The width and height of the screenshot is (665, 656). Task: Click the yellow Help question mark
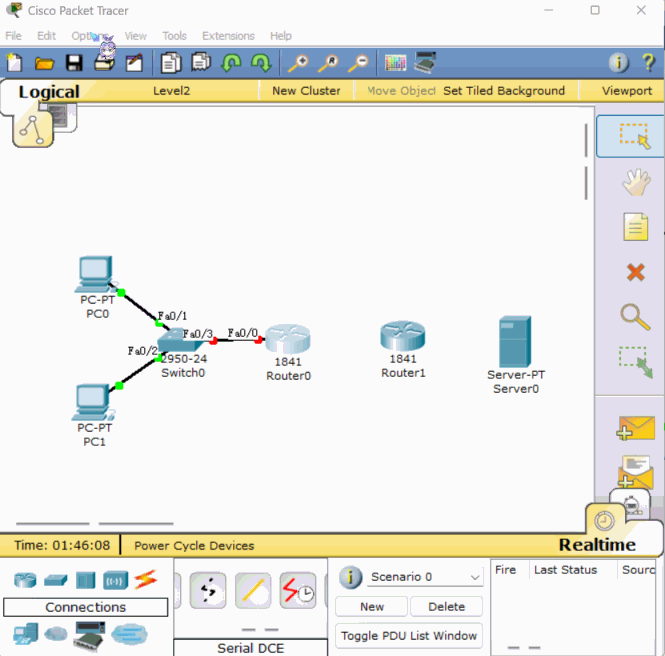(x=648, y=63)
